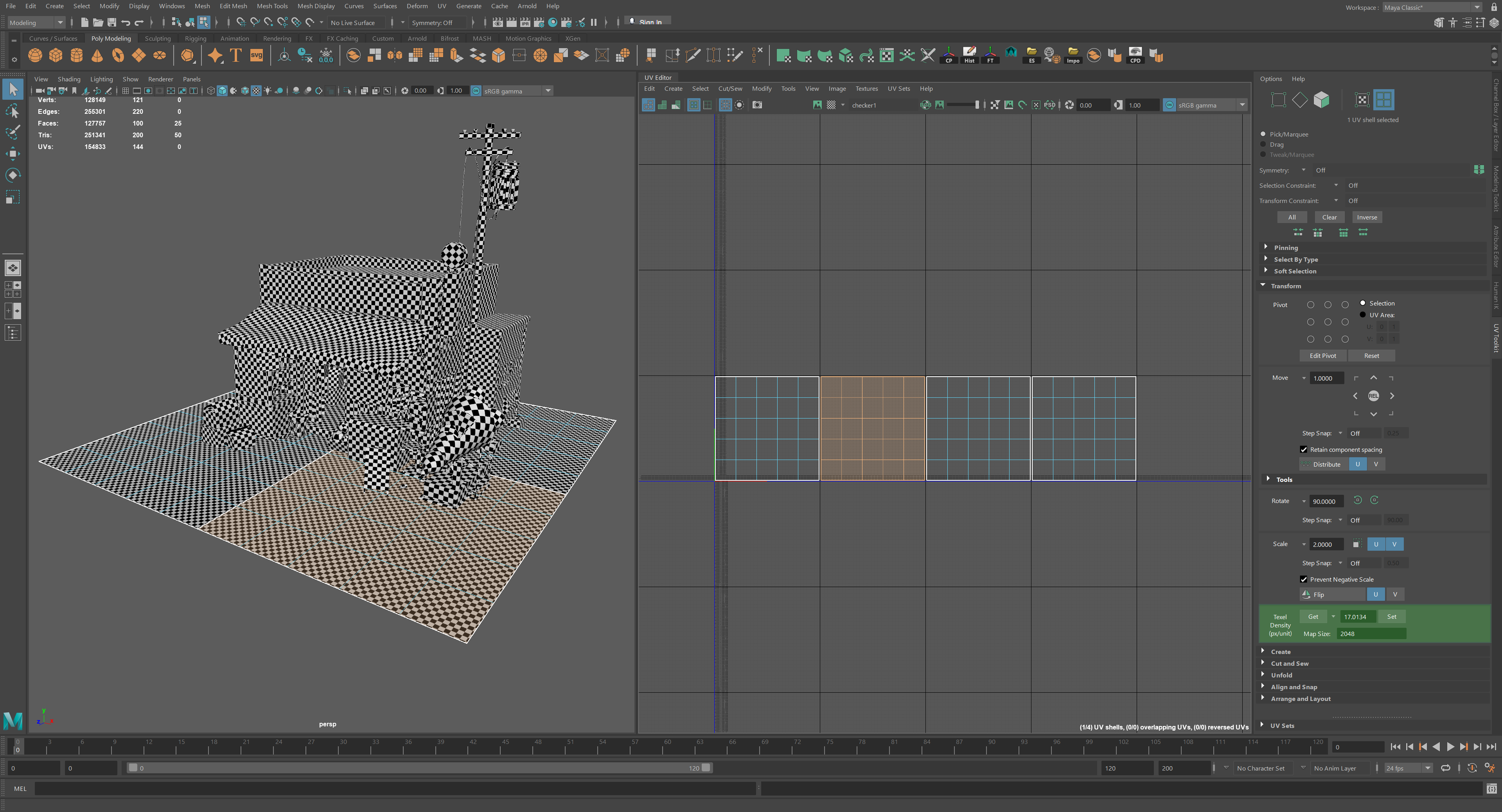The width and height of the screenshot is (1502, 812).
Task: Click the polygon sphere shelf icon
Action: [35, 56]
